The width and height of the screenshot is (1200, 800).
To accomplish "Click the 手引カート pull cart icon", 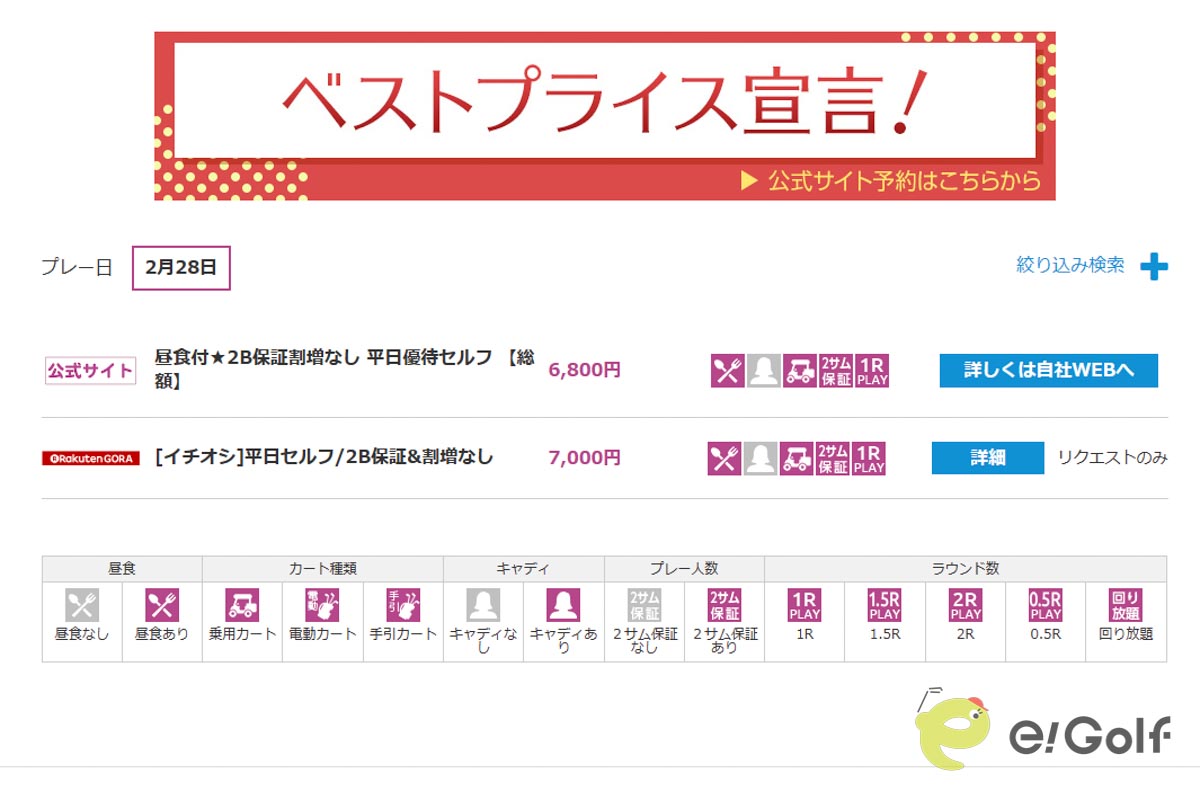I will click(402, 607).
